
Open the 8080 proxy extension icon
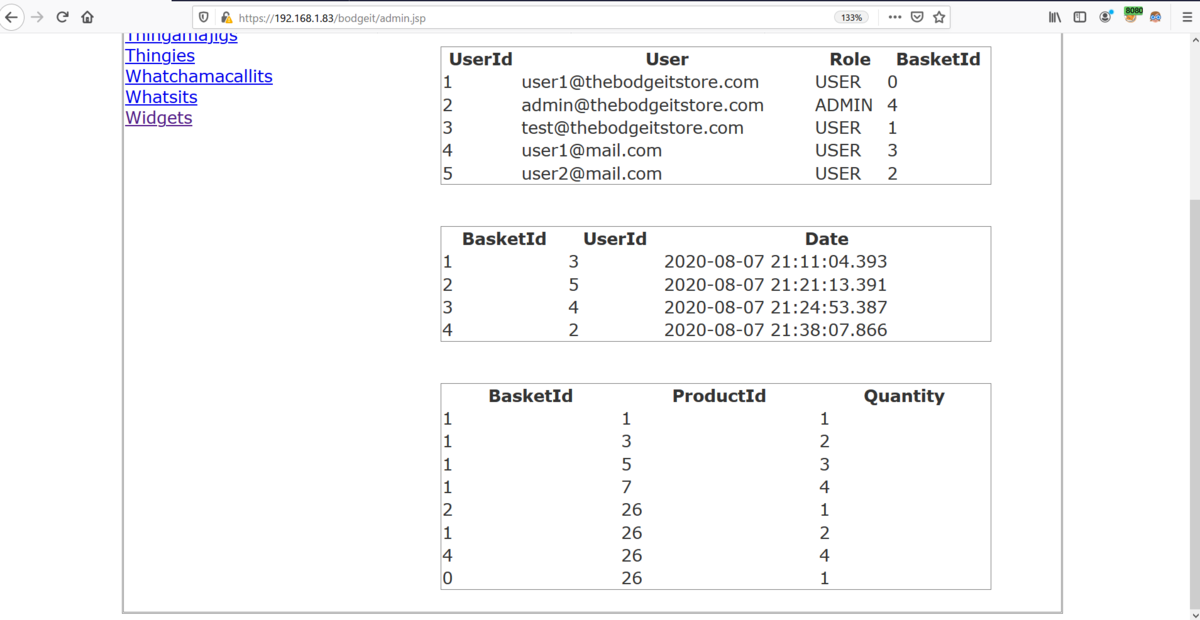1132,16
